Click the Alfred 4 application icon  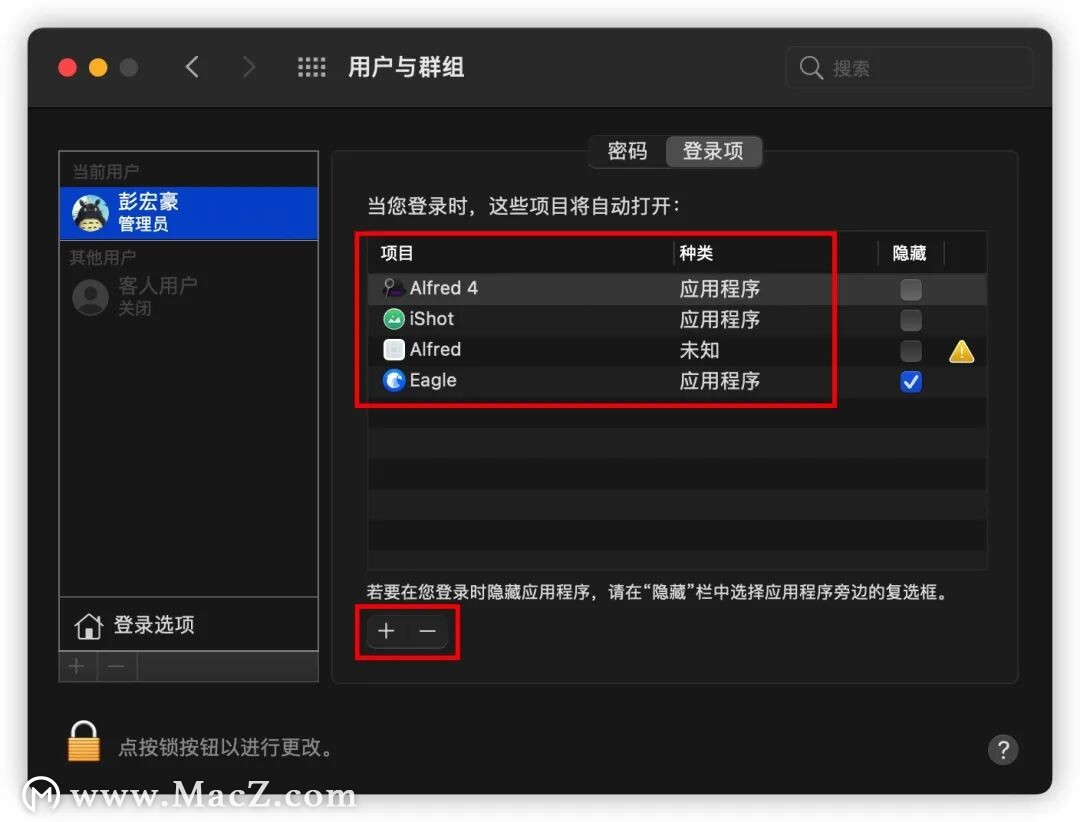[x=395, y=288]
